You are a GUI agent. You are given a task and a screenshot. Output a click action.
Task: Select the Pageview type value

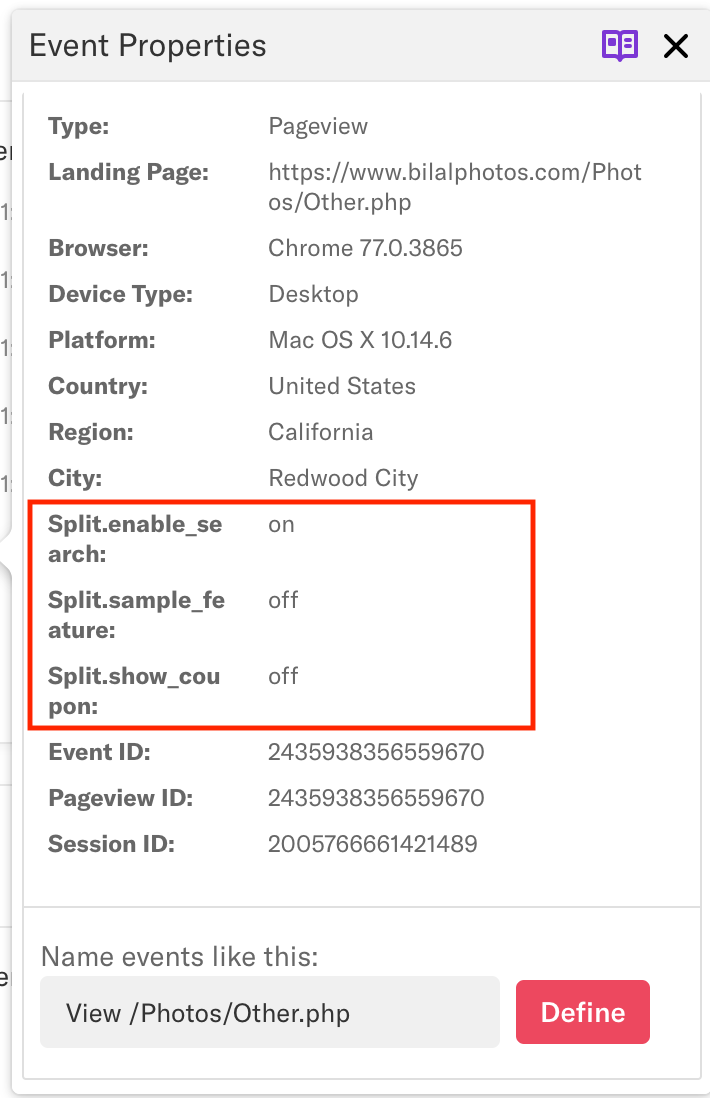(318, 126)
